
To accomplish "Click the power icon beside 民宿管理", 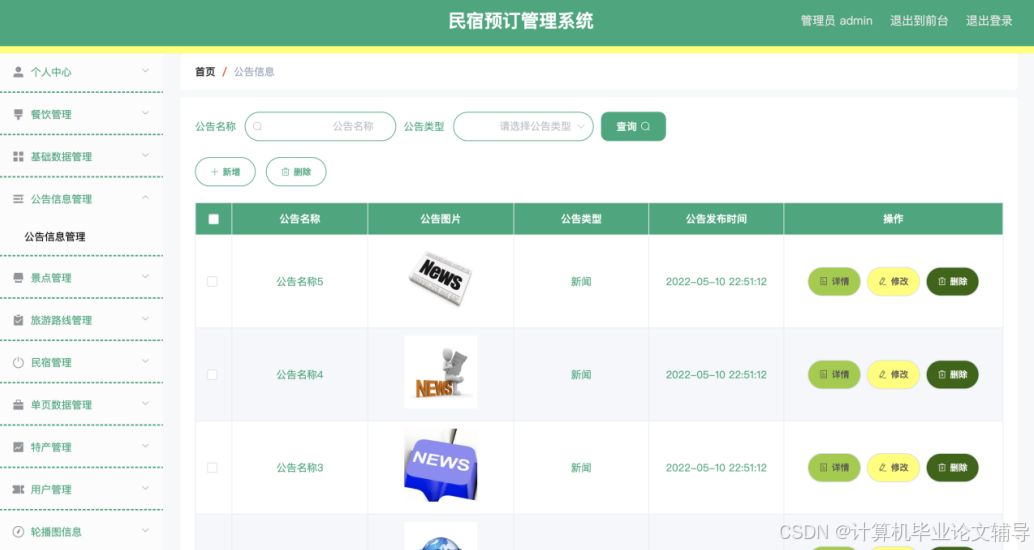I will (18, 362).
